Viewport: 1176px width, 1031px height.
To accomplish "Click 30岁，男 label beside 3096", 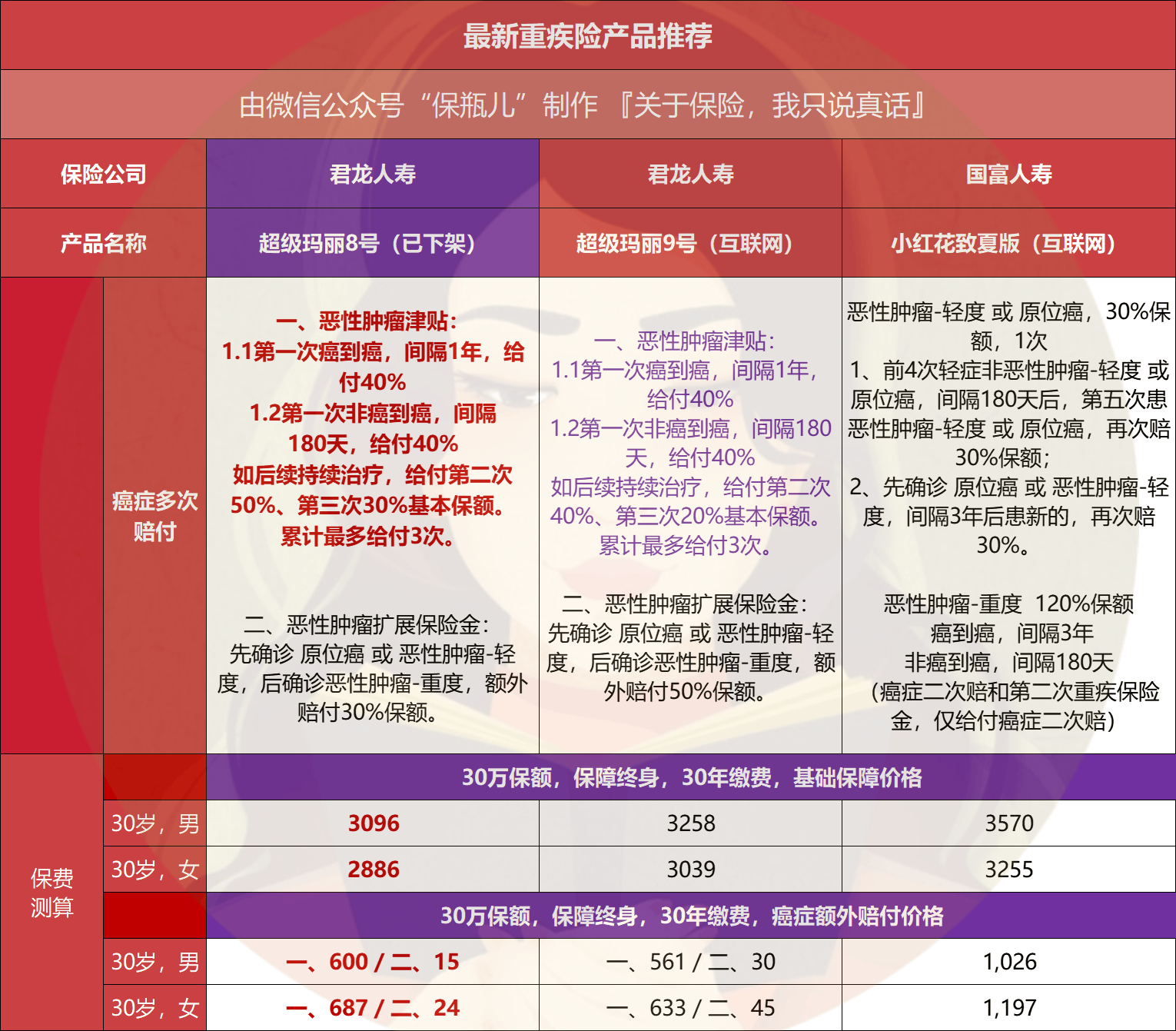I will click(x=155, y=823).
